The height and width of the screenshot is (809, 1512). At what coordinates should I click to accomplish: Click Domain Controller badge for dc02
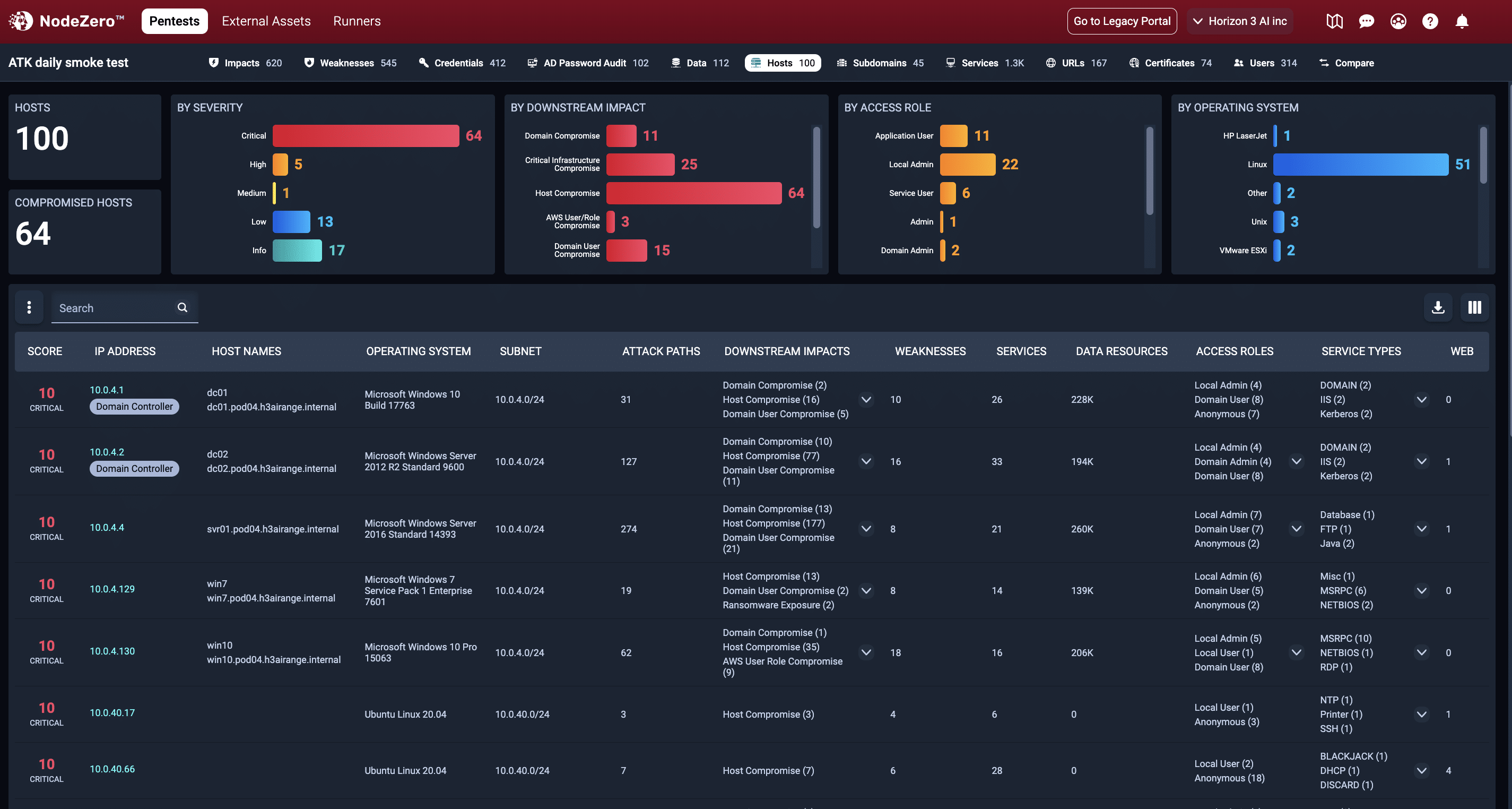click(134, 468)
